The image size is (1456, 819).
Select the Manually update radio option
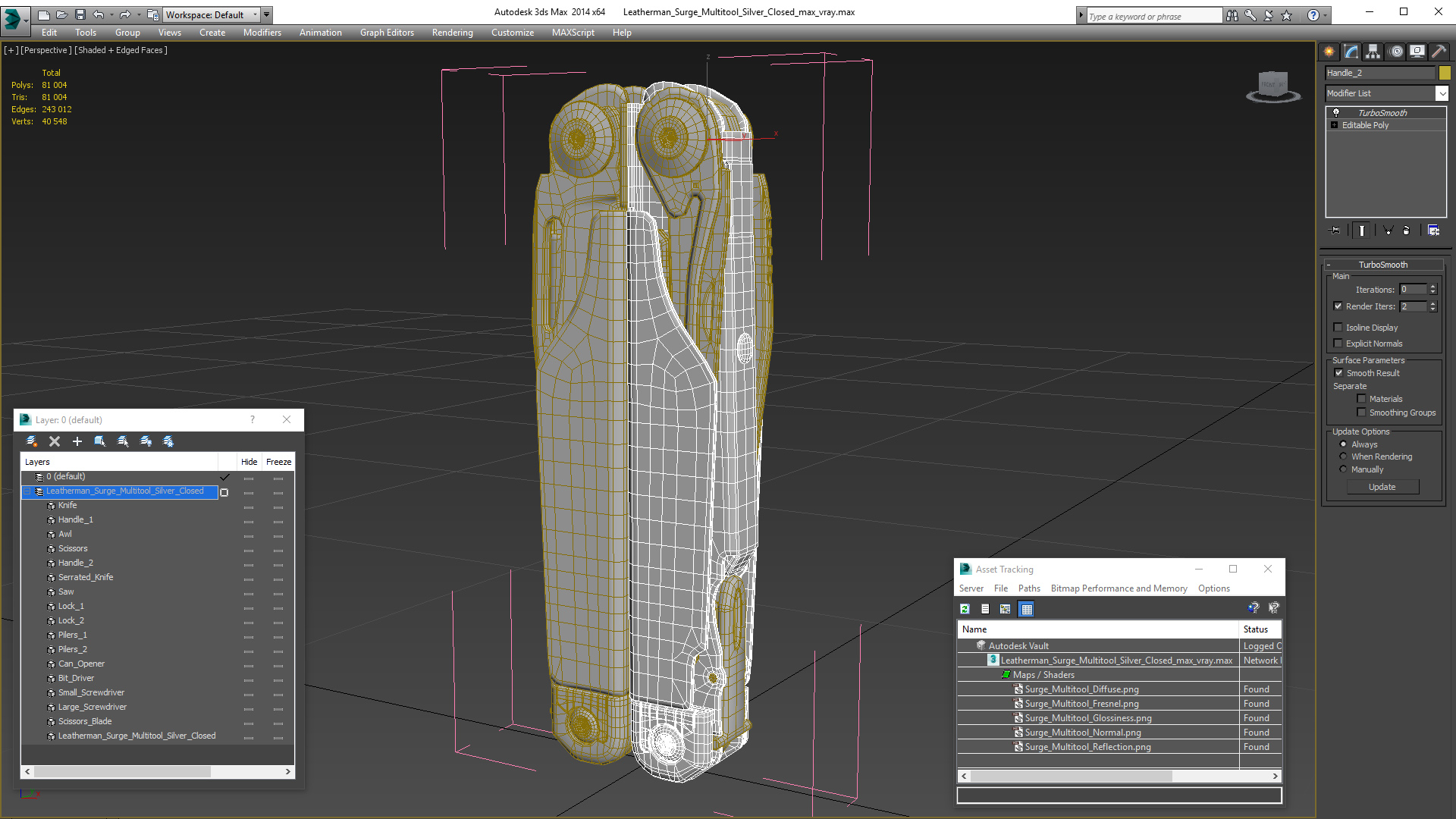tap(1343, 469)
